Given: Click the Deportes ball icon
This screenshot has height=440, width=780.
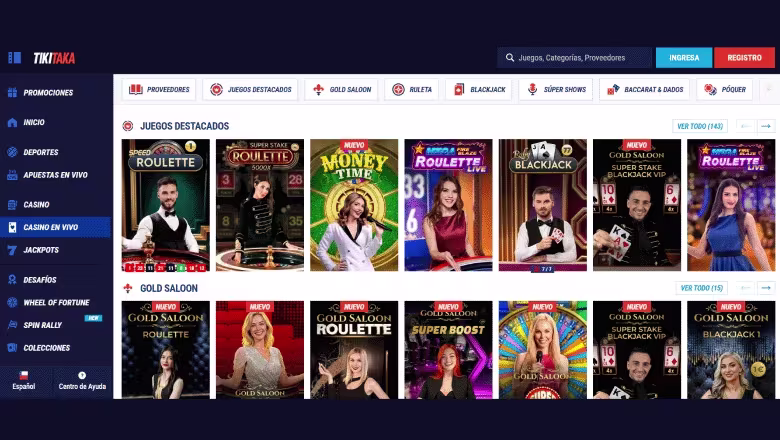Looking at the screenshot, I should pyautogui.click(x=12, y=152).
